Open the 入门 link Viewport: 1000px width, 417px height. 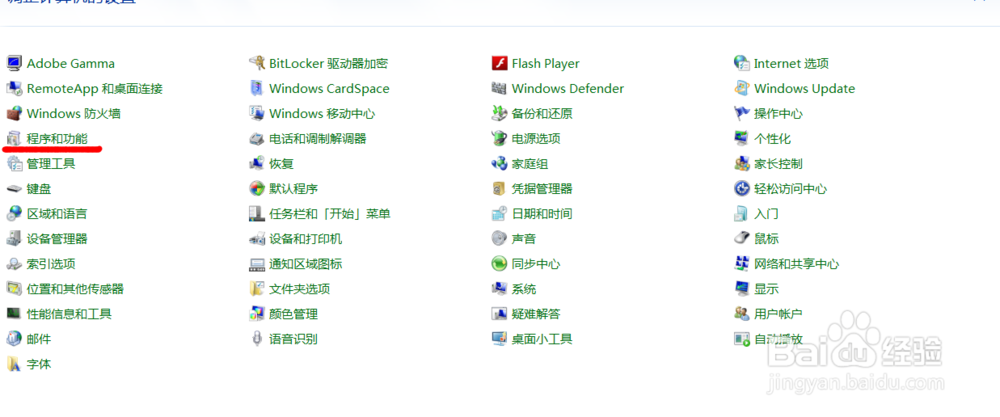766,214
